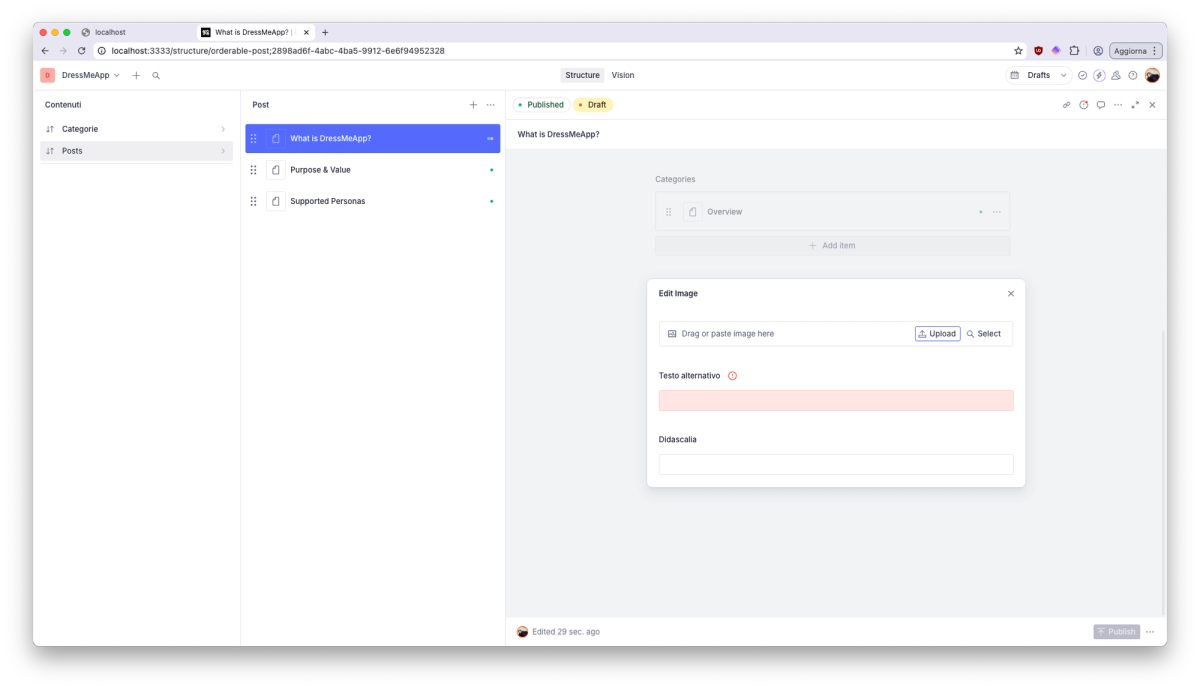Open the ellipsis menu in the Post pane header

(x=491, y=104)
